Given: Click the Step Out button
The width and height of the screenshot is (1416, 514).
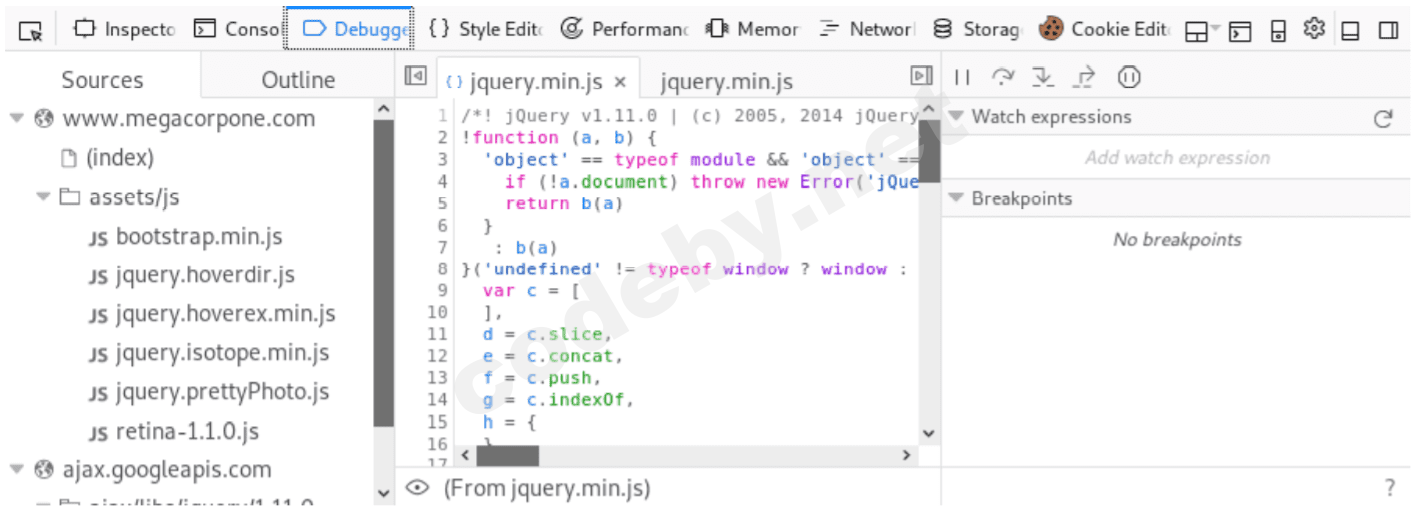Looking at the screenshot, I should point(1085,77).
